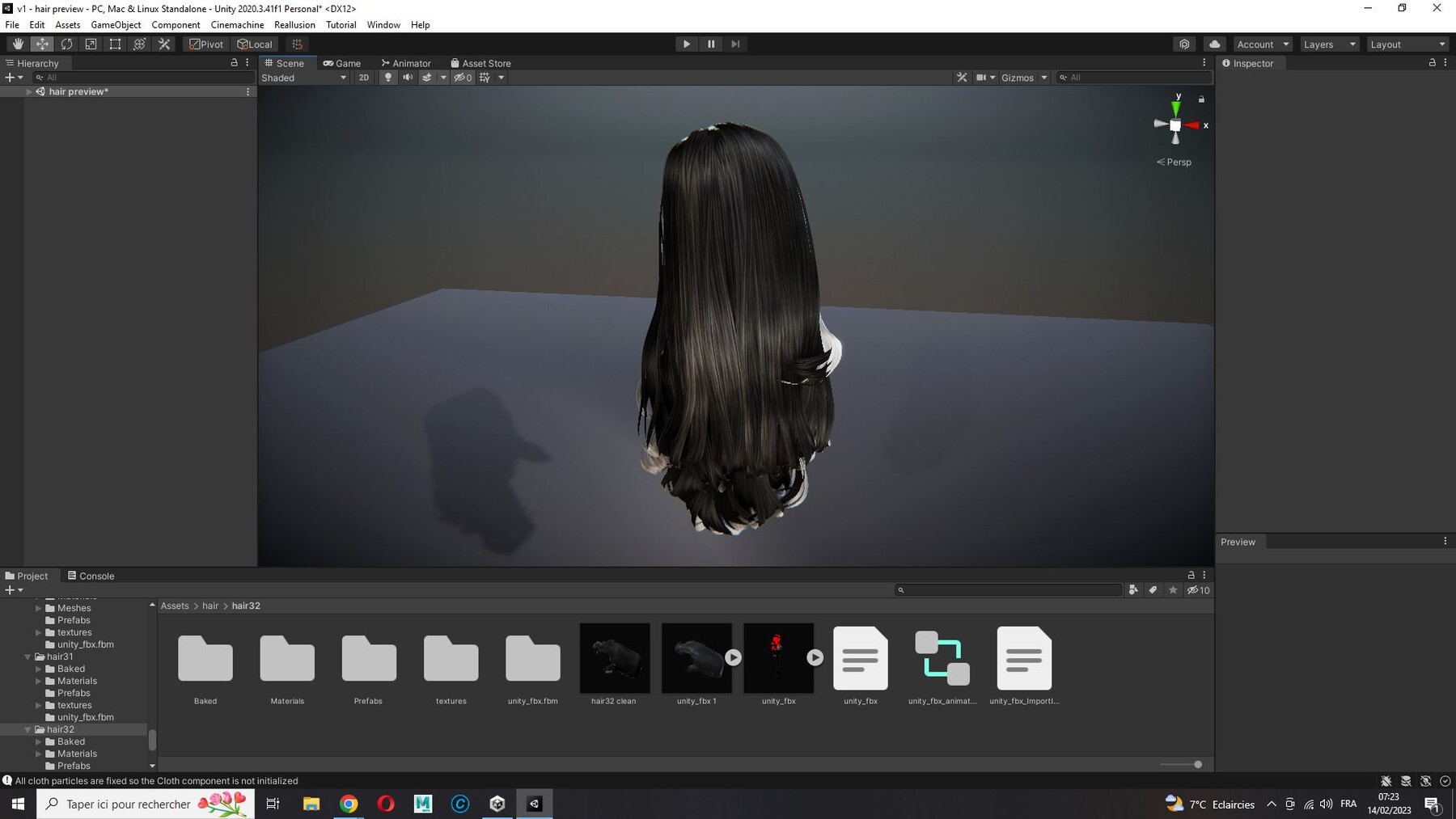Select hair32 folder in tree
Image resolution: width=1456 pixels, height=819 pixels.
click(x=60, y=729)
